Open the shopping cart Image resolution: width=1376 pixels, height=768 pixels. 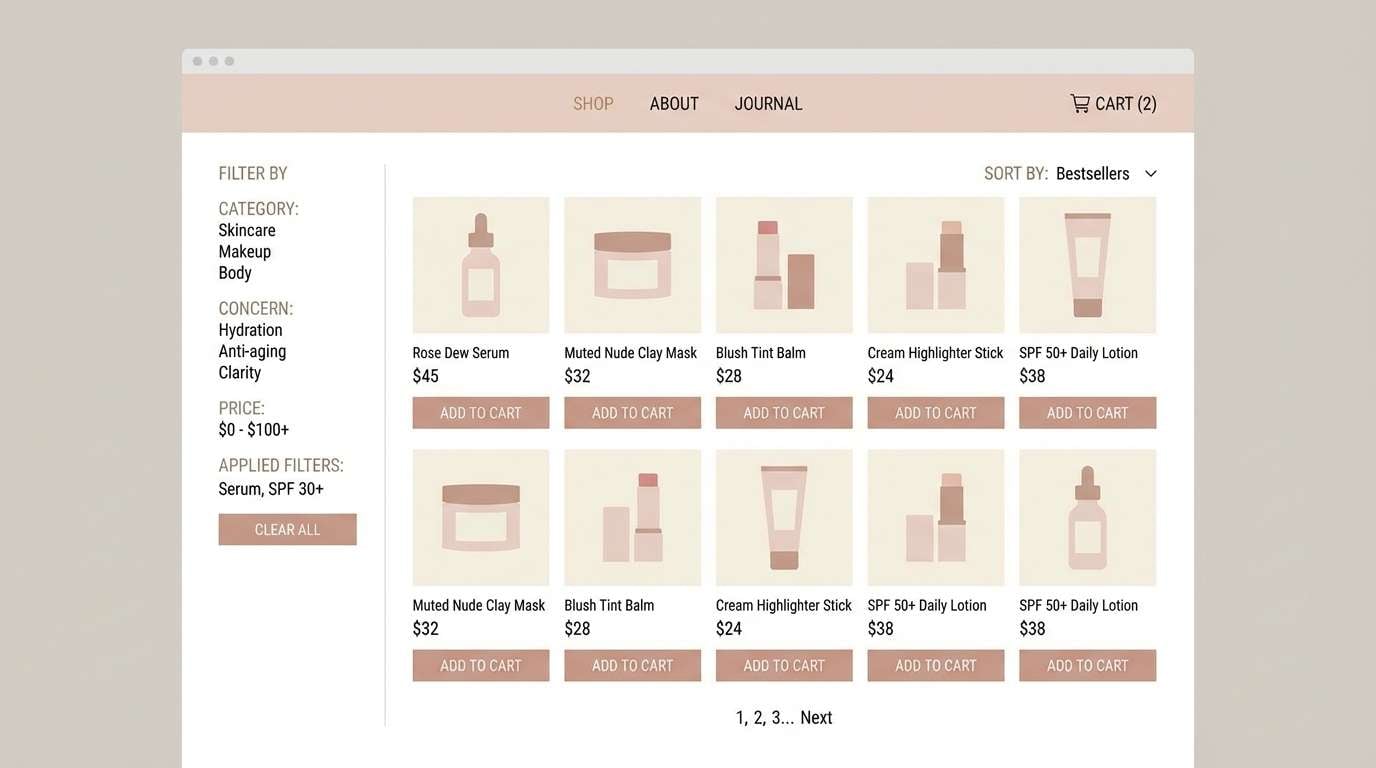(x=1113, y=103)
